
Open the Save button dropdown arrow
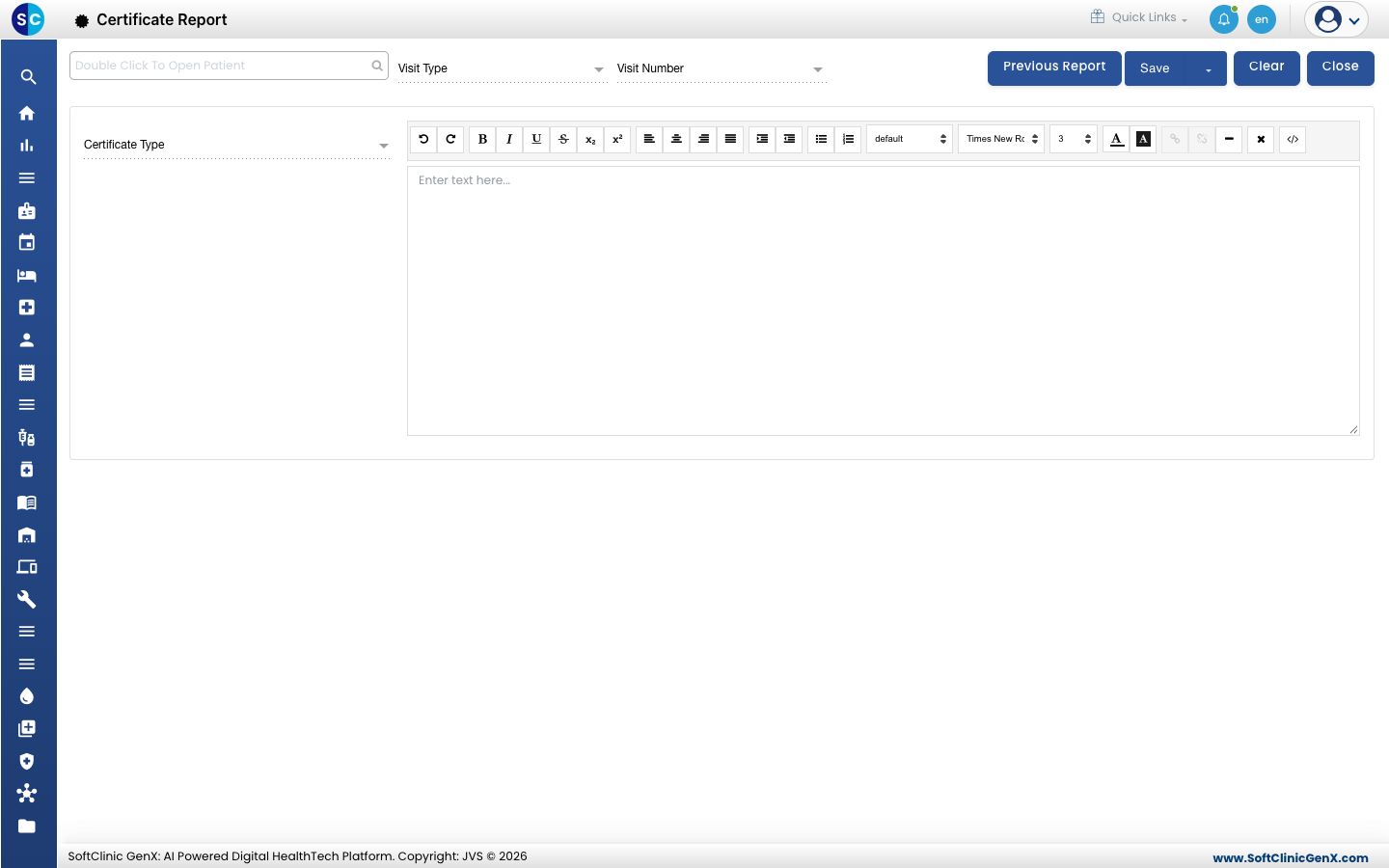point(1208,68)
